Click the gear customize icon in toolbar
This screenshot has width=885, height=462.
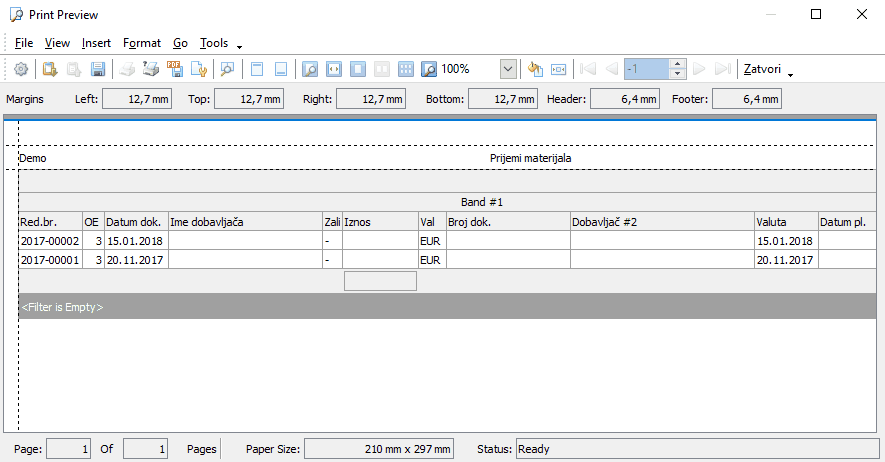pyautogui.click(x=21, y=69)
